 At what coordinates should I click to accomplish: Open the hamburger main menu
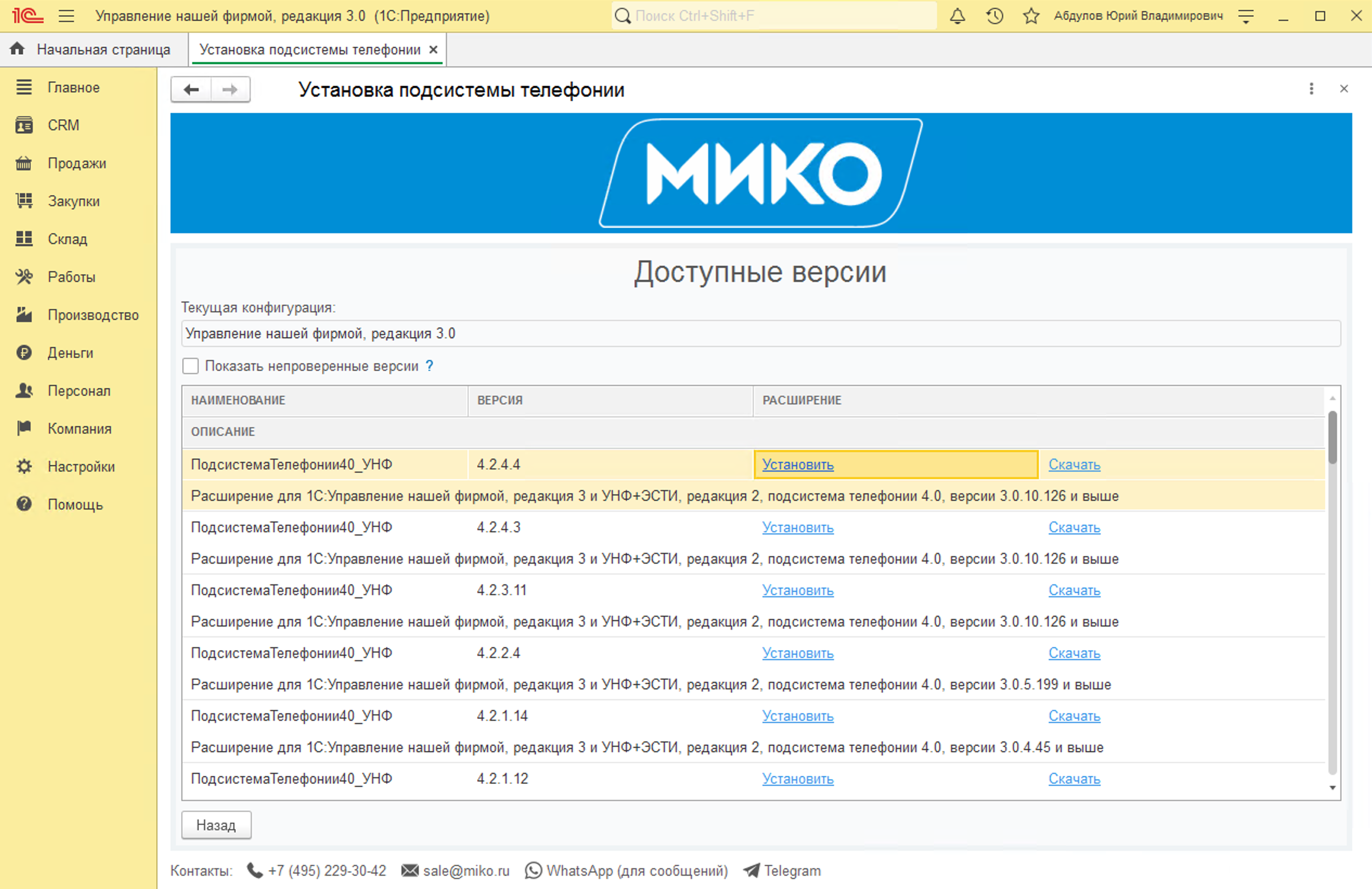click(67, 16)
